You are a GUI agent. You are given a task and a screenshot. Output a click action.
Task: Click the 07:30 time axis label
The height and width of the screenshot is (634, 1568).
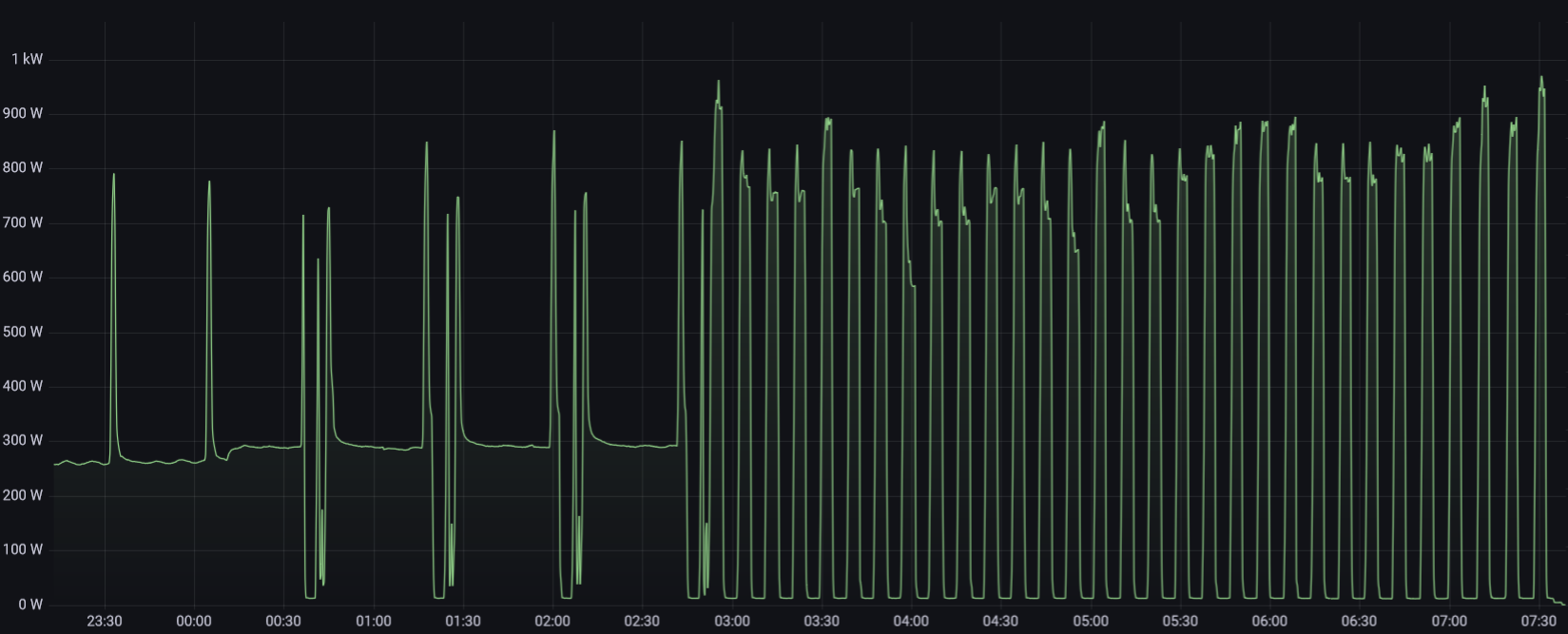pyautogui.click(x=1539, y=621)
